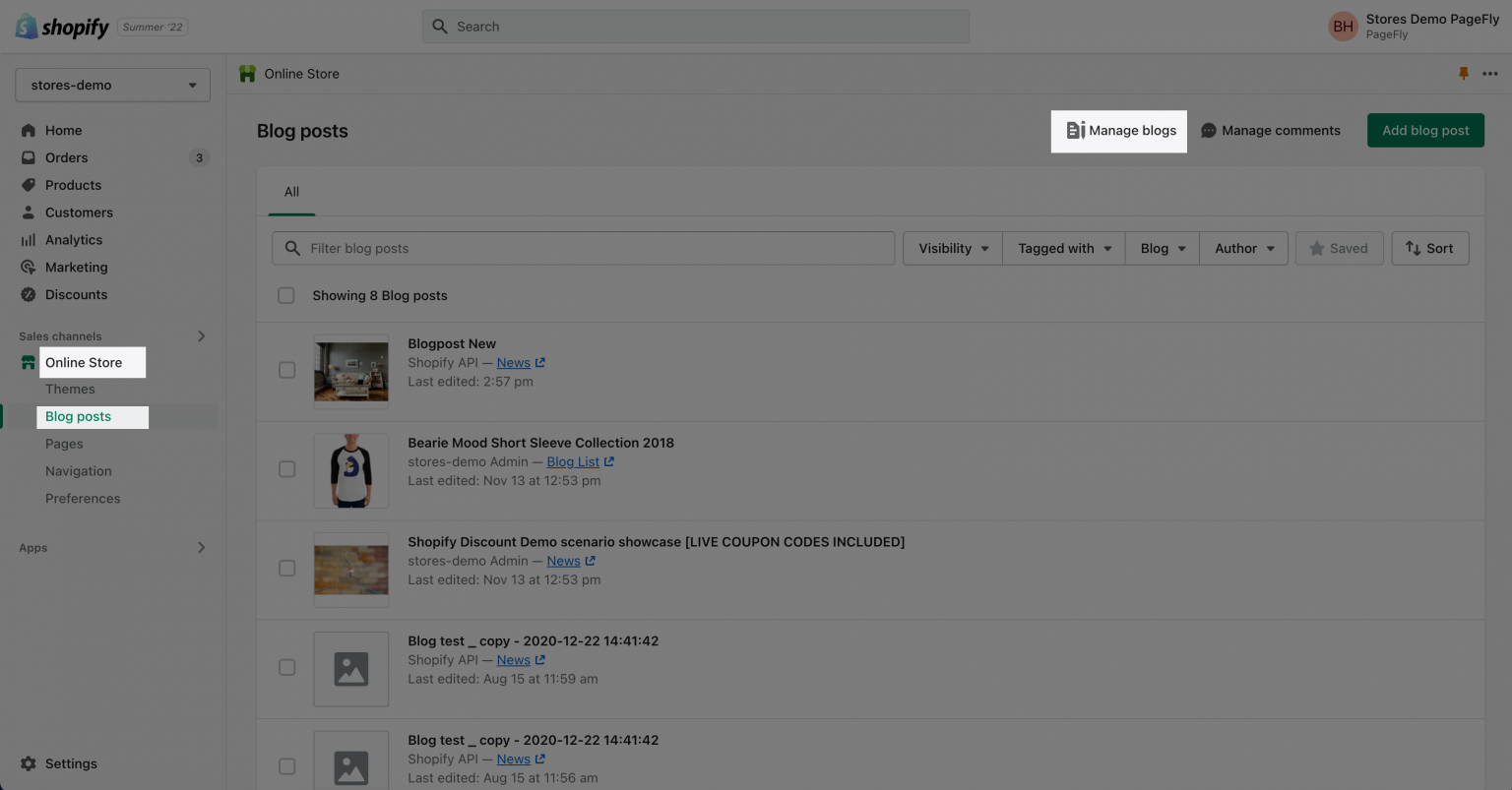Viewport: 1512px width, 790px height.
Task: Click the Filter blog posts field
Action: [583, 249]
